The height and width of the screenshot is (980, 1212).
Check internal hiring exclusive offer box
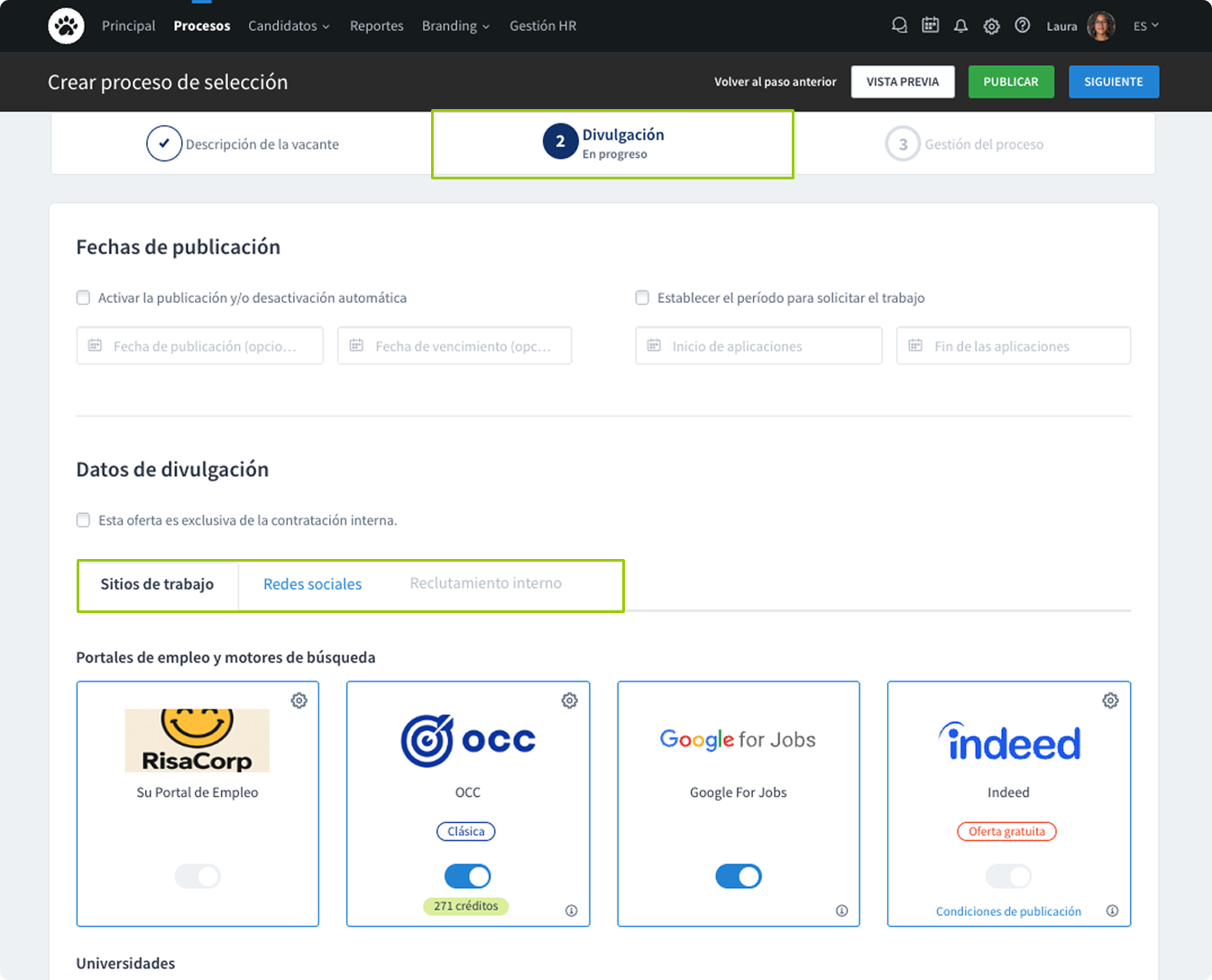(84, 520)
